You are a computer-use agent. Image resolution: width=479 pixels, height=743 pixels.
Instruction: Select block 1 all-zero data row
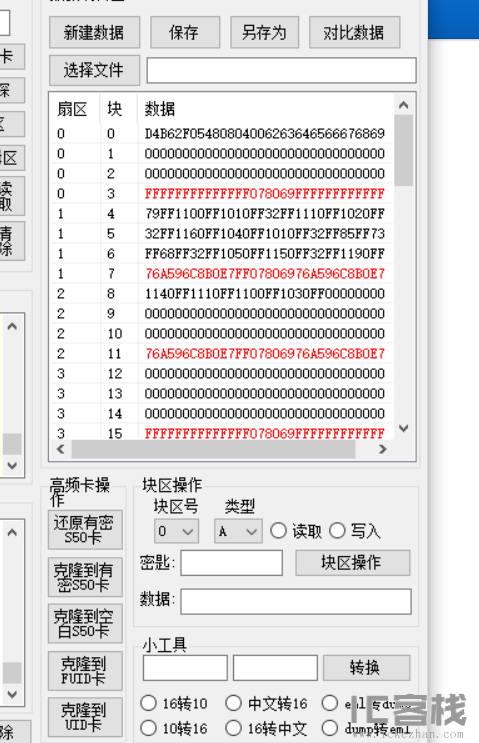[222, 154]
